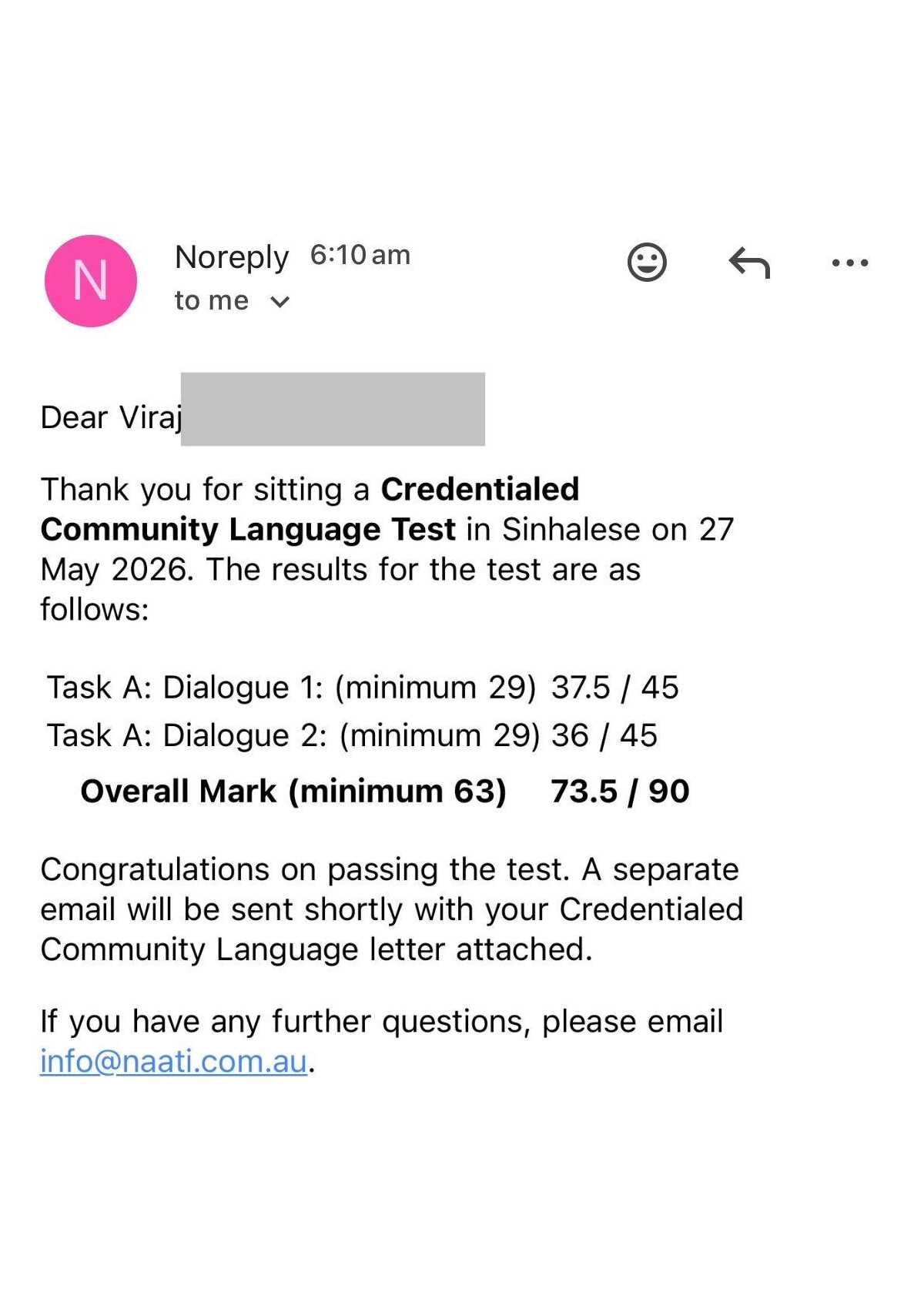
Task: Tap the pink N sender avatar
Action: tap(91, 281)
